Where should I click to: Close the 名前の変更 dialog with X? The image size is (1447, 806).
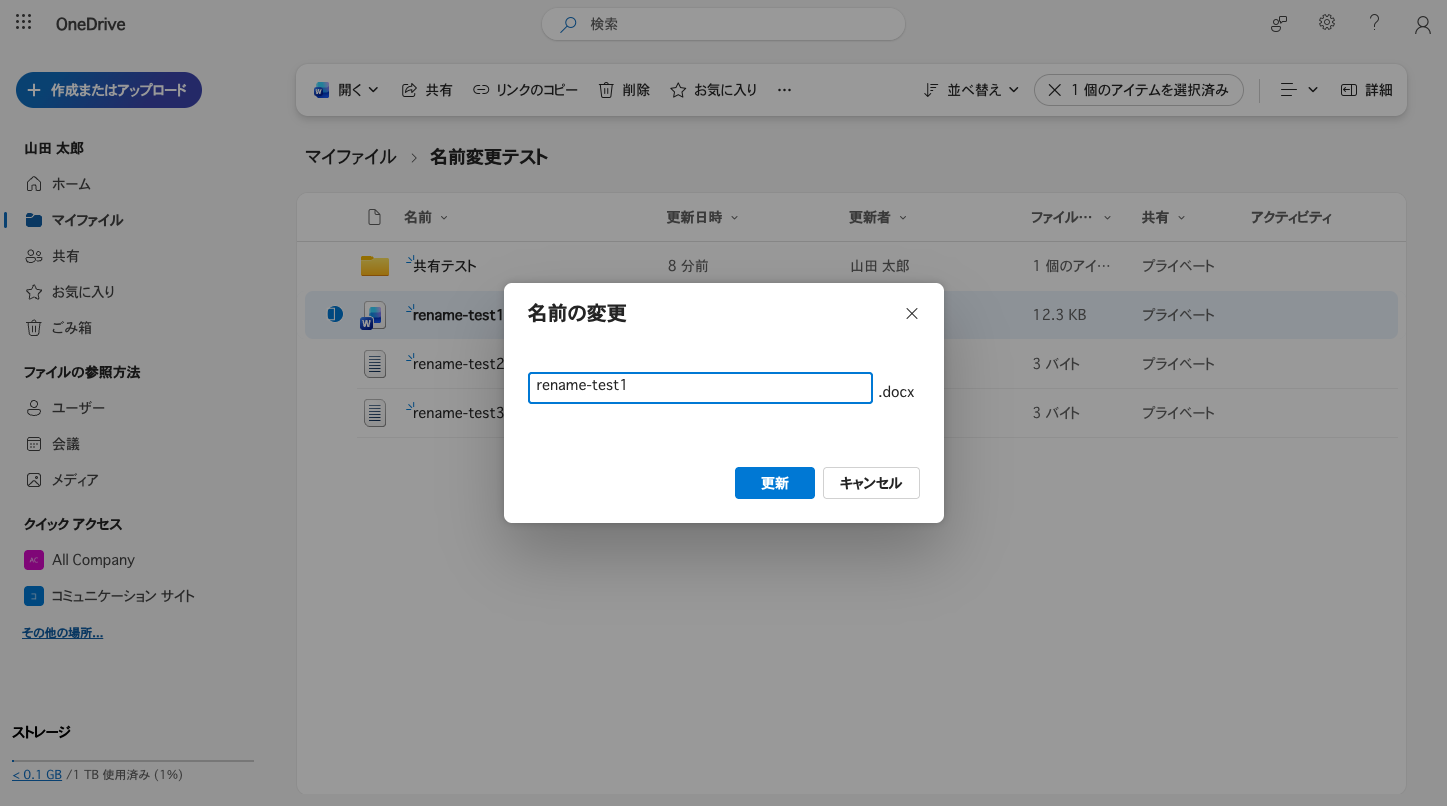(912, 314)
